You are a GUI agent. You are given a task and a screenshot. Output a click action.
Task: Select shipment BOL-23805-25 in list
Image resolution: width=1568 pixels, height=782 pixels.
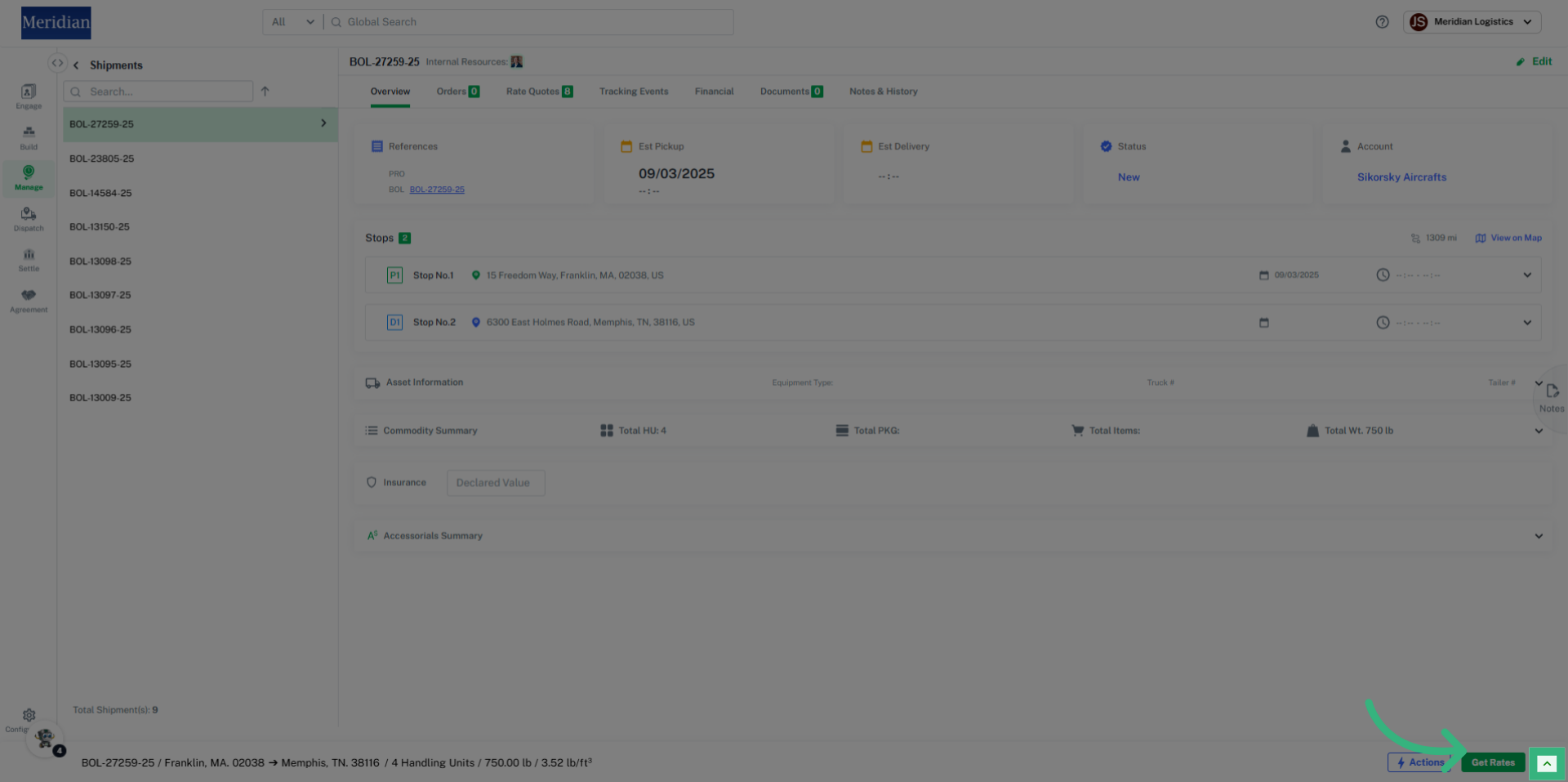tap(102, 159)
